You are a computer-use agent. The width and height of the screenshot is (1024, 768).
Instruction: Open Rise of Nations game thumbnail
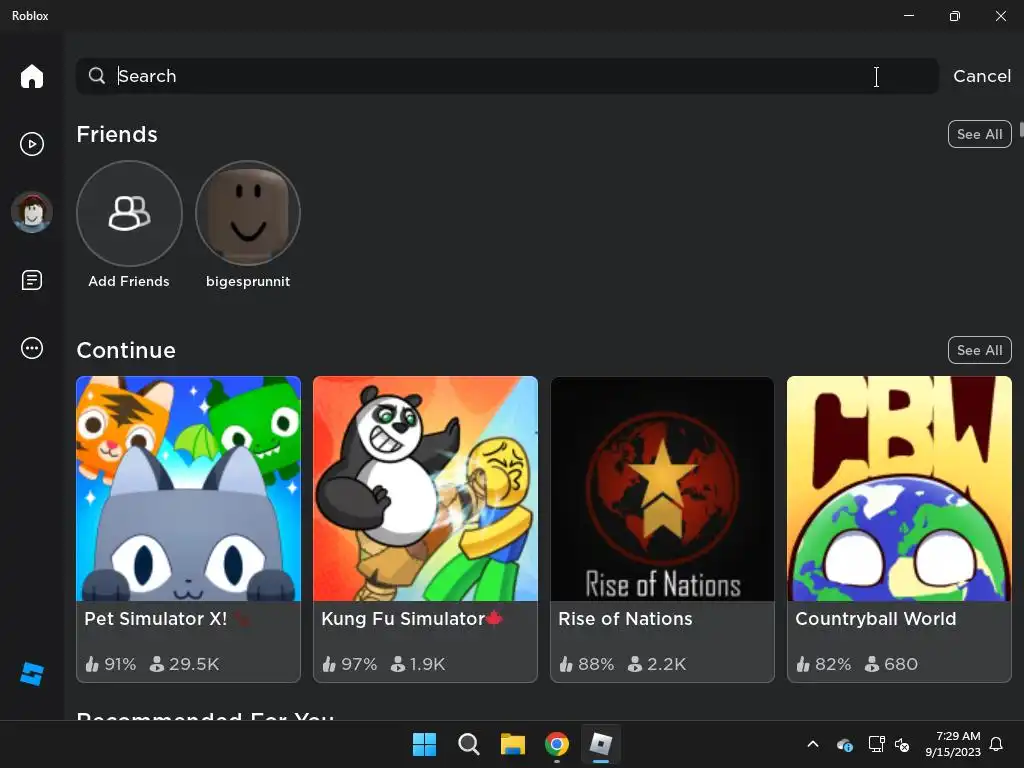(662, 488)
